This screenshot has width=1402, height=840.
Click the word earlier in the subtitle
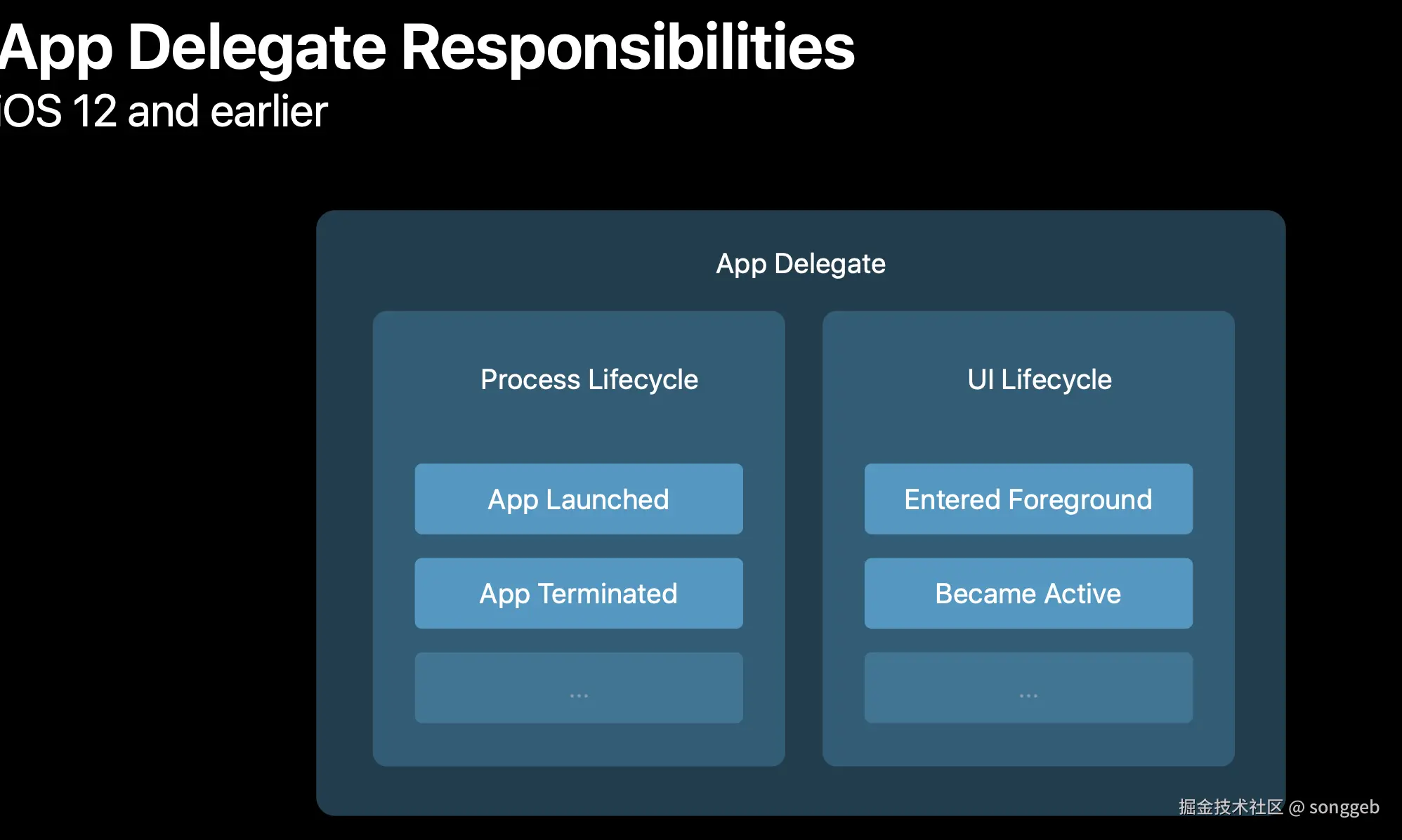point(268,111)
